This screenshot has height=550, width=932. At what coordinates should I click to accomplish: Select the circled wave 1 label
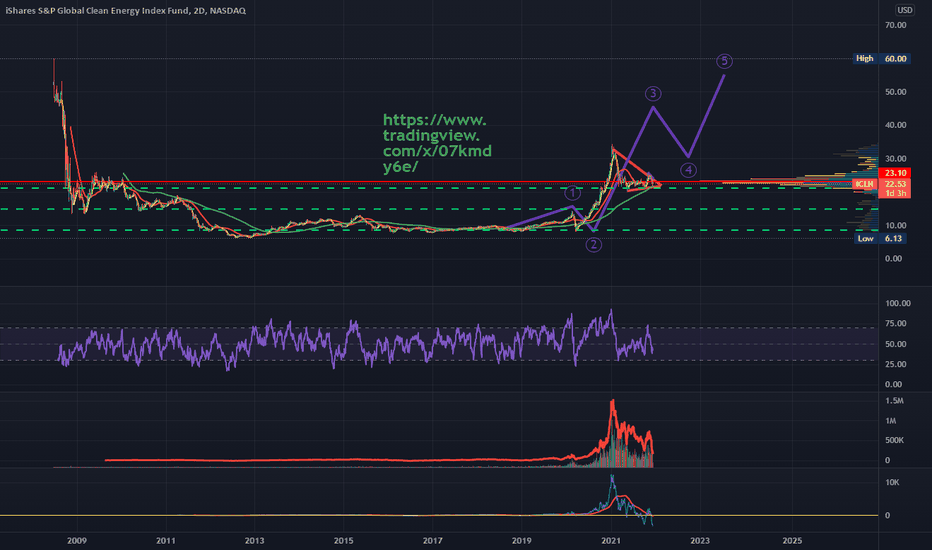(x=572, y=193)
